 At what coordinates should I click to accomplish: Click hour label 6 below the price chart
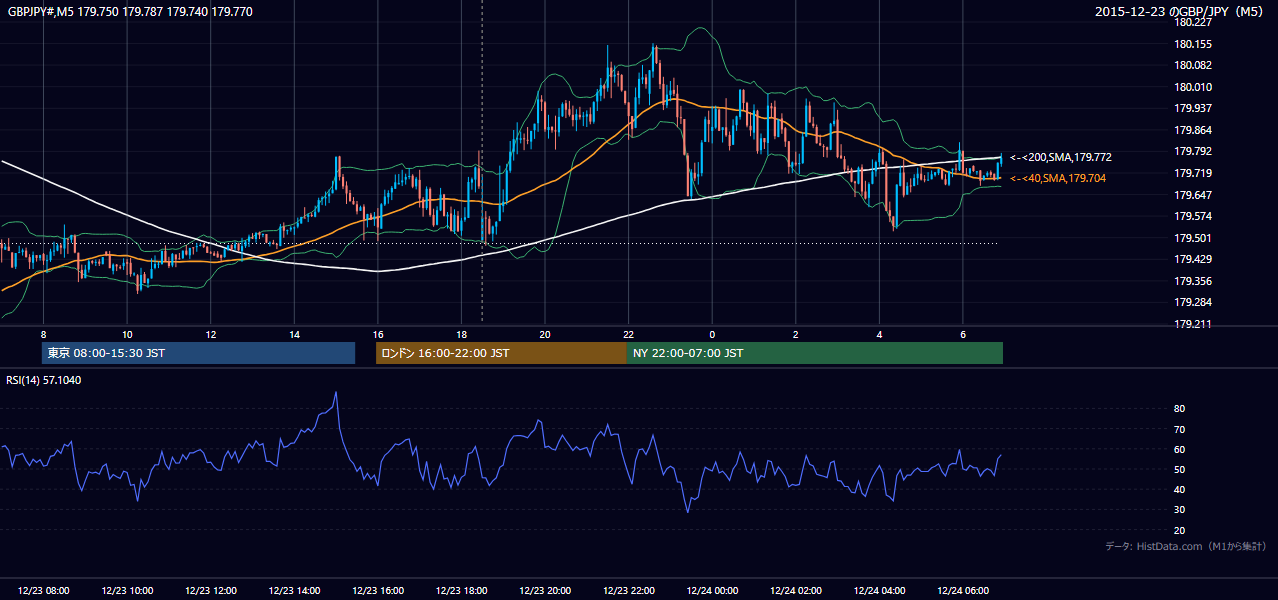pyautogui.click(x=962, y=333)
